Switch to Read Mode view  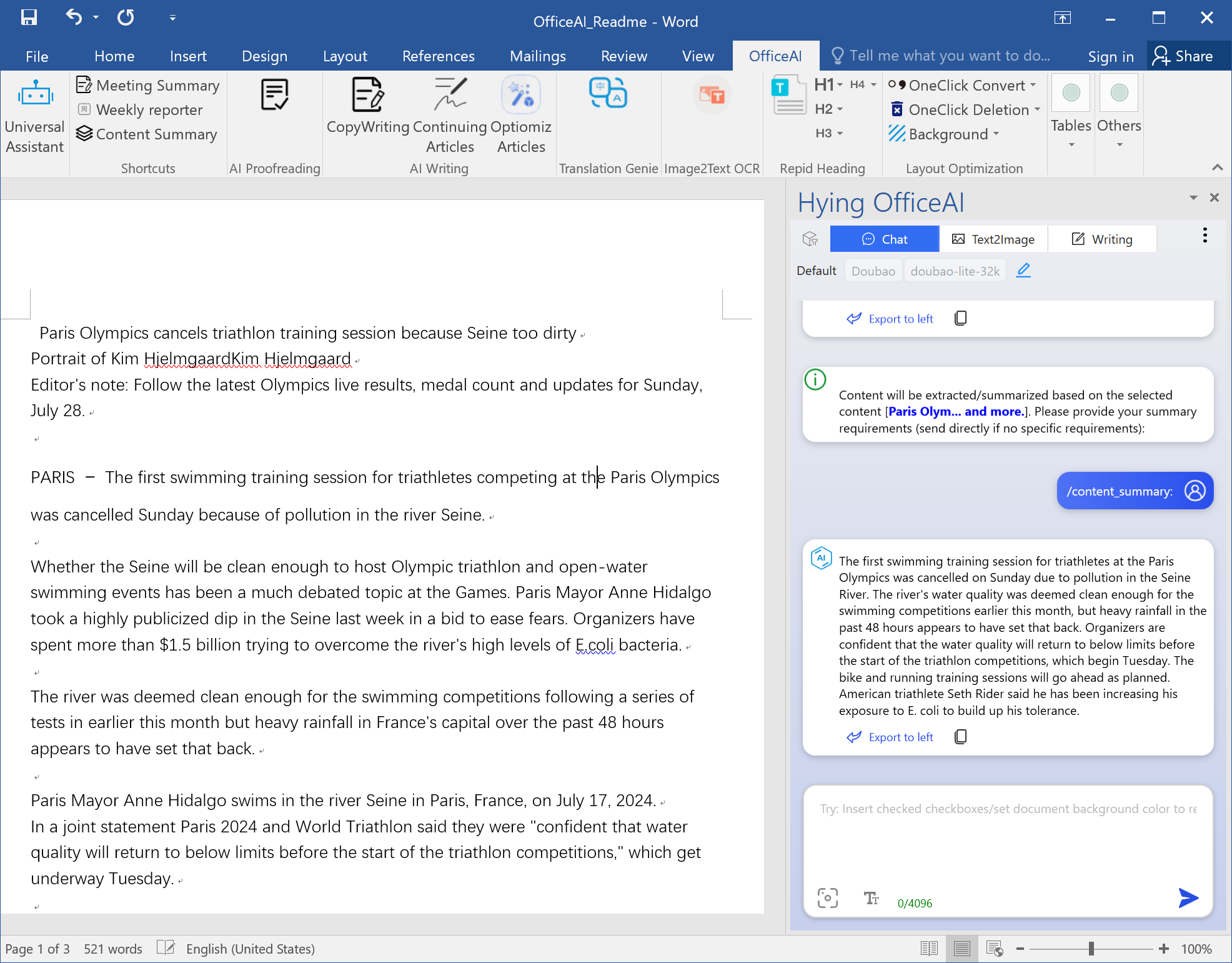929,949
